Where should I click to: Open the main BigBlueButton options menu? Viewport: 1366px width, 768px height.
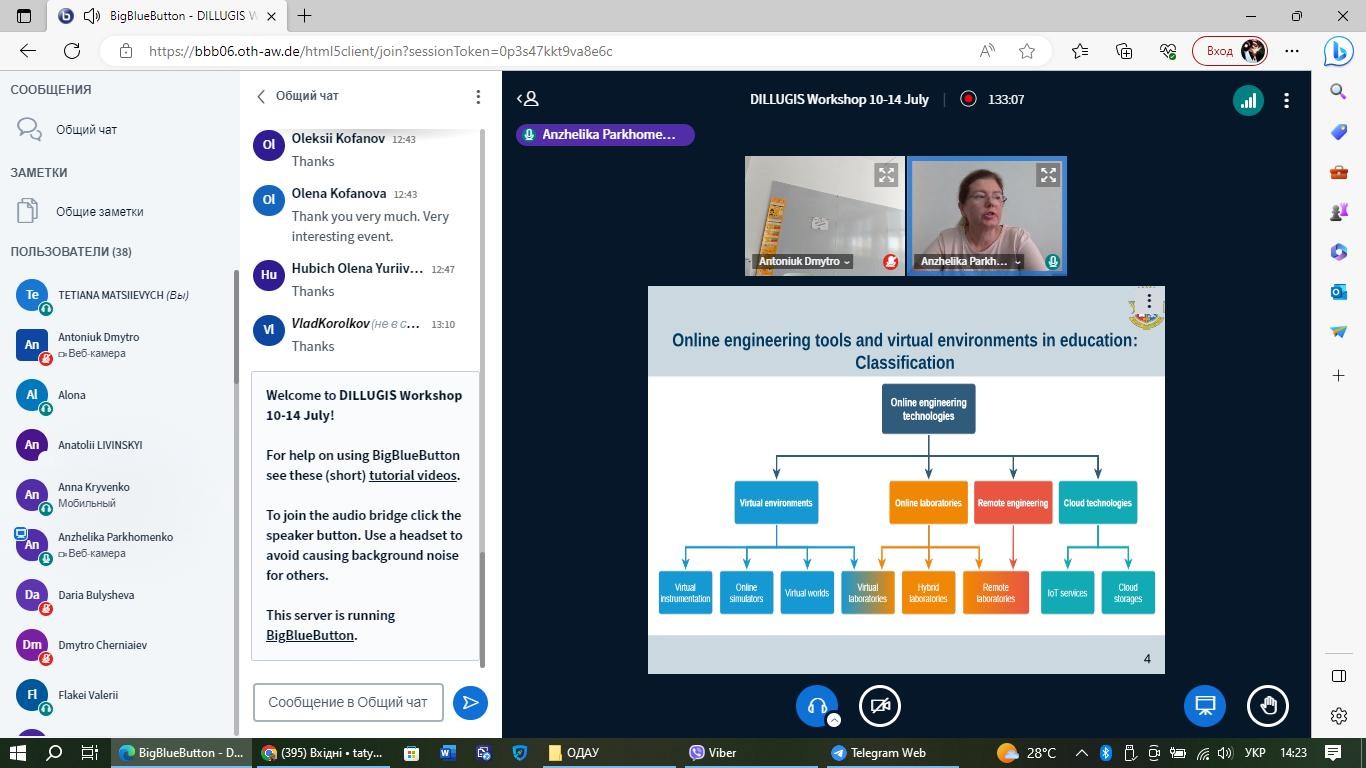click(x=1286, y=100)
